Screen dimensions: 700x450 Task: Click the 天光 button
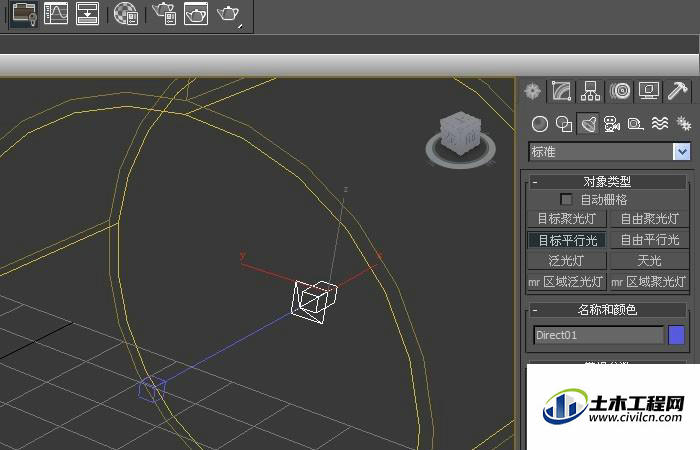(x=649, y=261)
